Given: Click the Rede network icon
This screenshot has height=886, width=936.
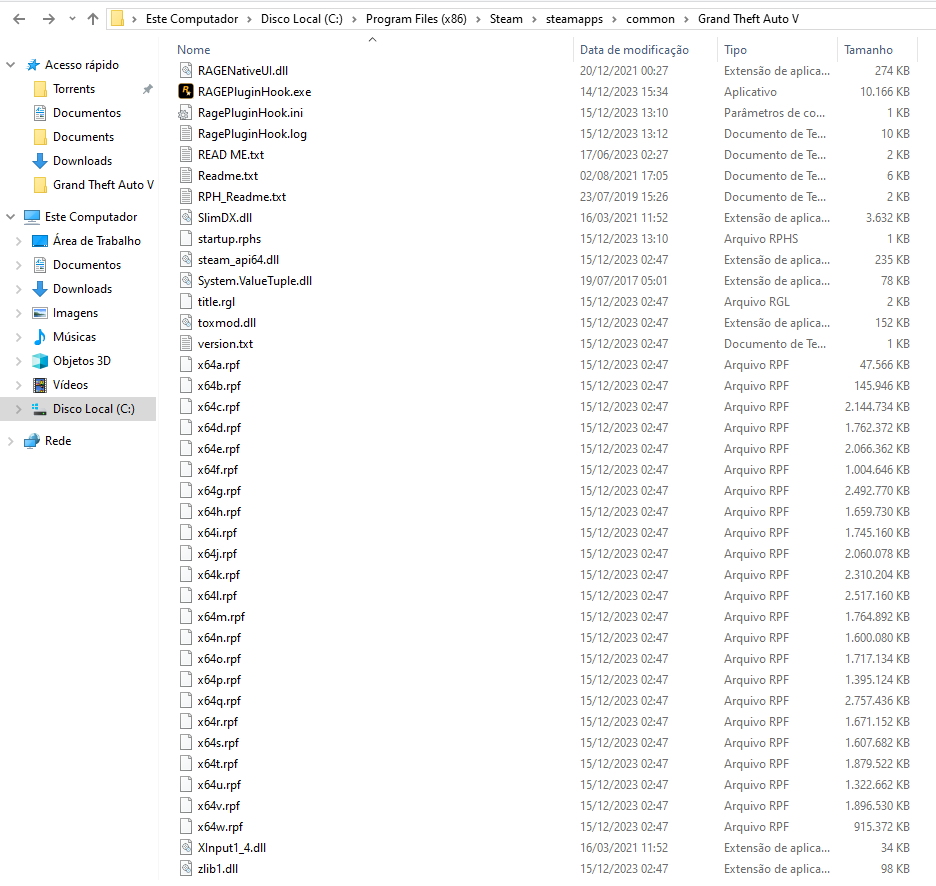Looking at the screenshot, I should coord(32,441).
